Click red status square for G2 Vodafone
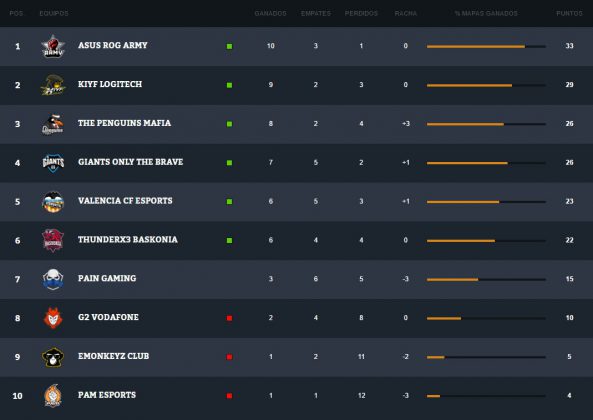Image resolution: width=593 pixels, height=420 pixels. click(229, 318)
